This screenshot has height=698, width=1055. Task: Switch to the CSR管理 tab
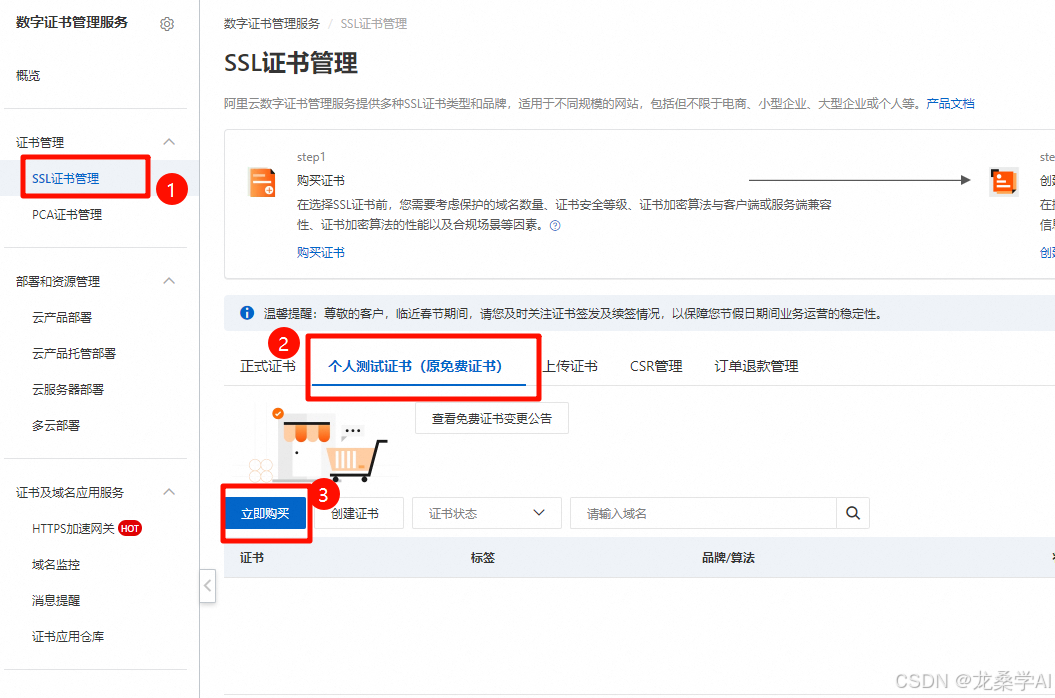(656, 366)
